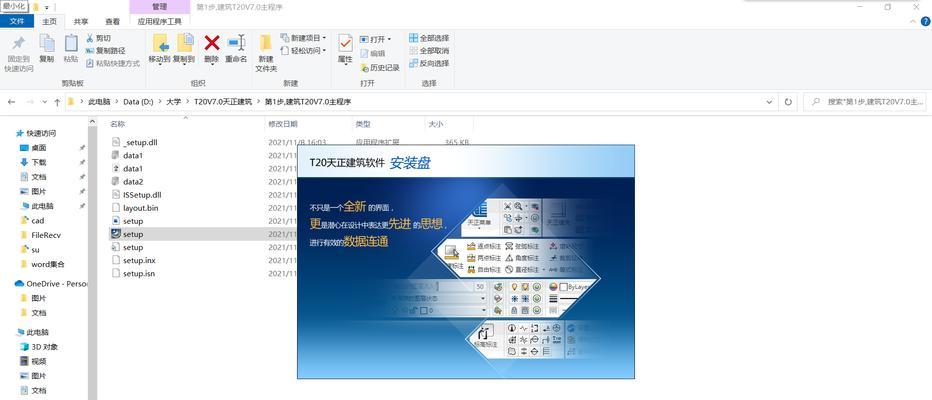Switch to the Home (主页) tab
This screenshot has width=932, height=400.
click(49, 21)
